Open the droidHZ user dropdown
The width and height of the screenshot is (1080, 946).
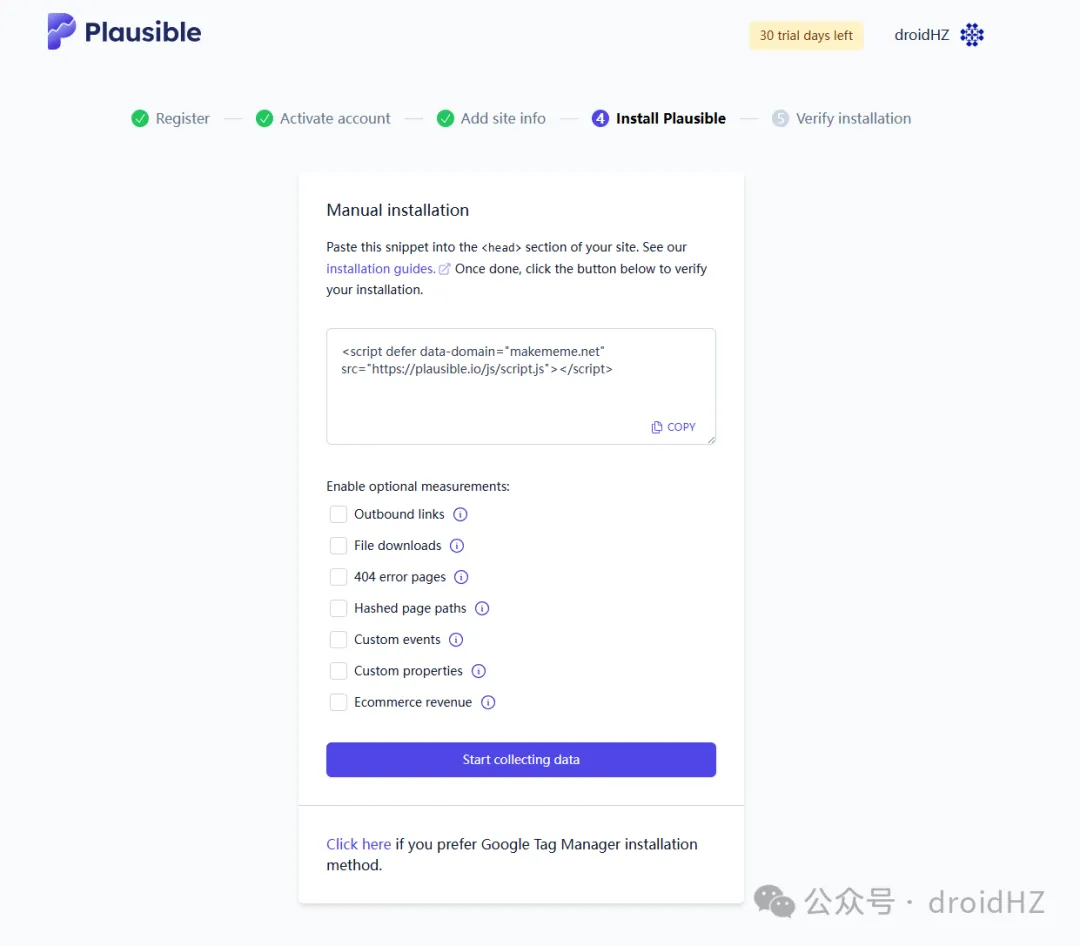pyautogui.click(x=921, y=35)
